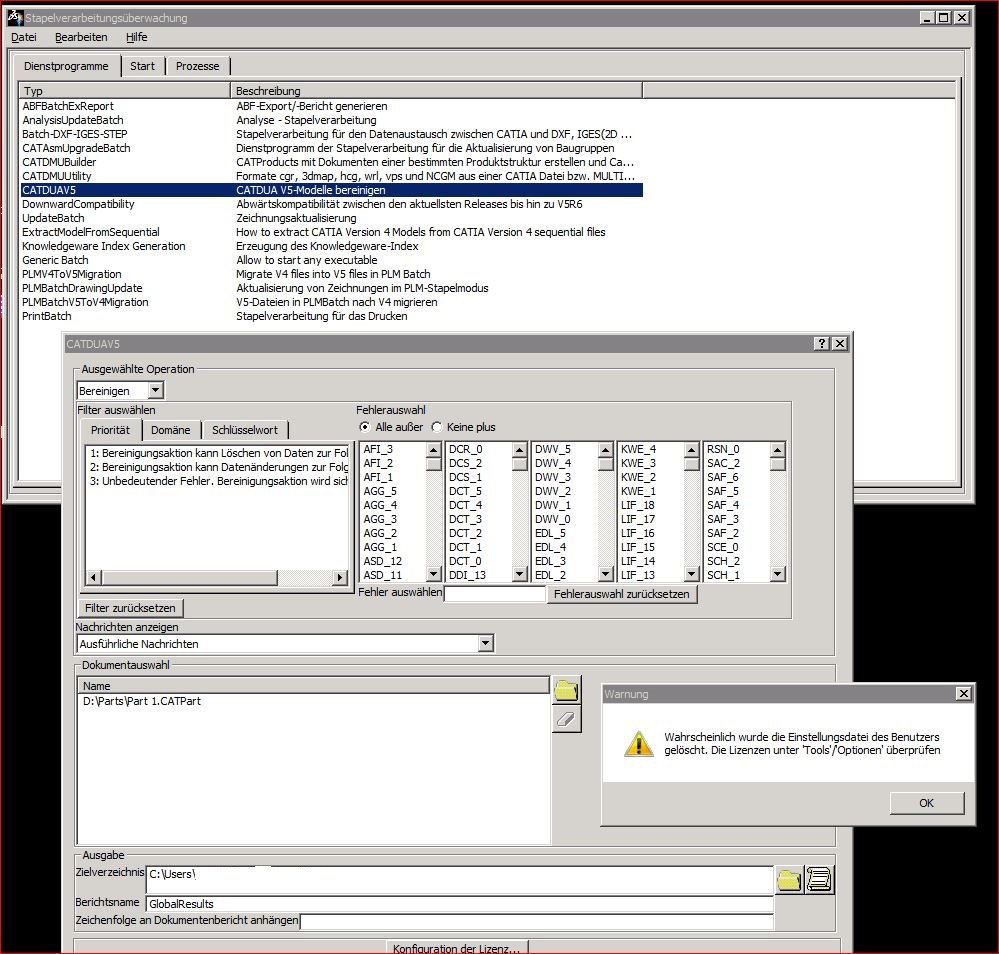Click down arrow of DWV error list scrollbar
This screenshot has width=999, height=954.
[x=606, y=574]
